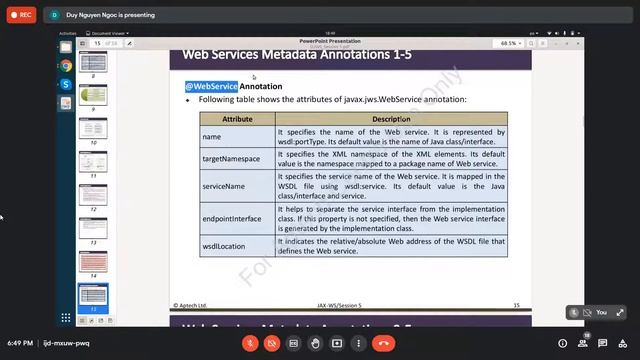
Task: Click page number field showing 15
Action: [x=97, y=43]
